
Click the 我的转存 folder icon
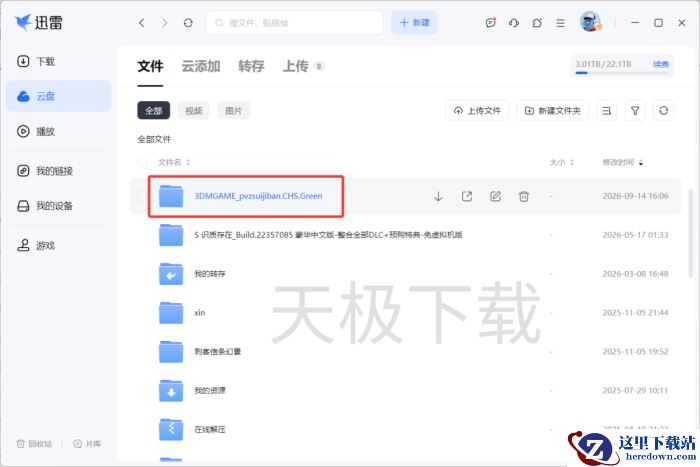click(171, 274)
